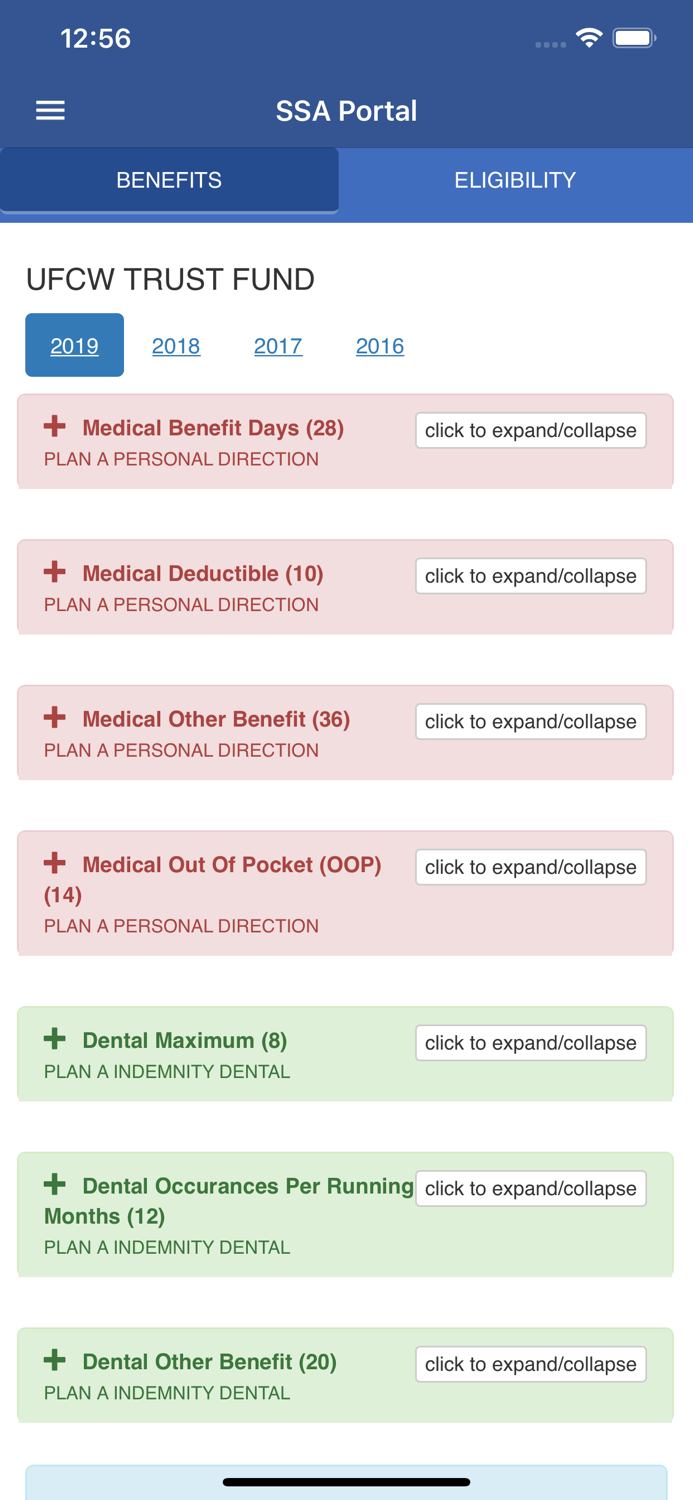Switch year selection to 2017

tap(278, 345)
